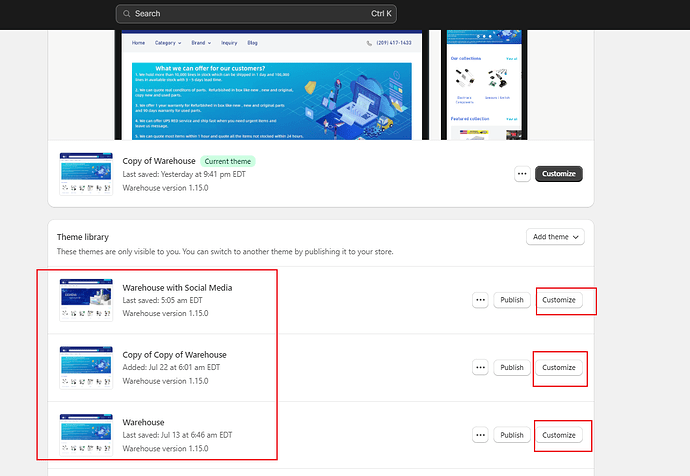Customize the Copy of Copy of Warehouse theme
Viewport: 690px width, 476px height.
pos(558,367)
